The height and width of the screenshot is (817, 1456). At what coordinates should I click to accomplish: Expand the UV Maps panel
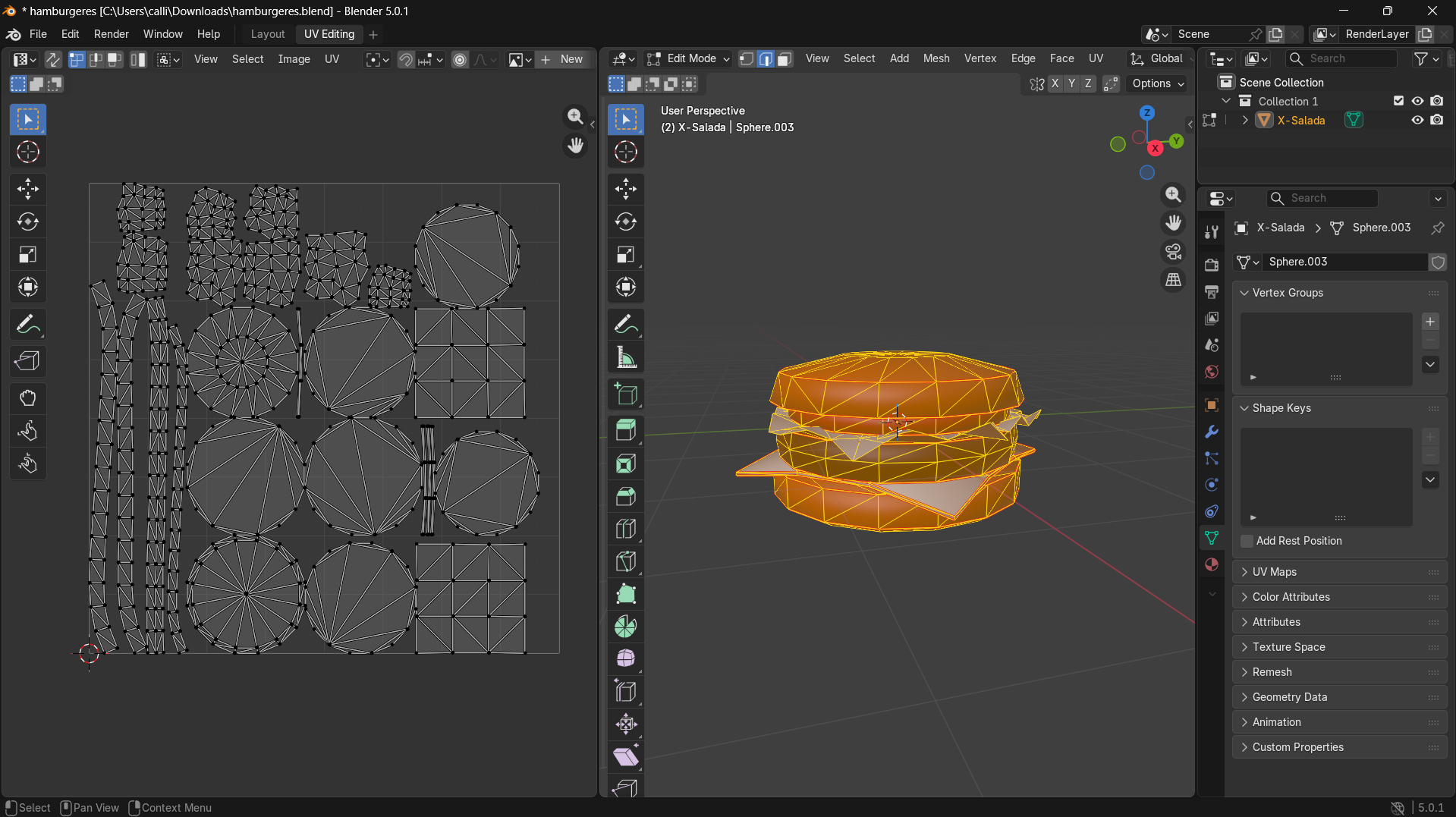[x=1274, y=572]
